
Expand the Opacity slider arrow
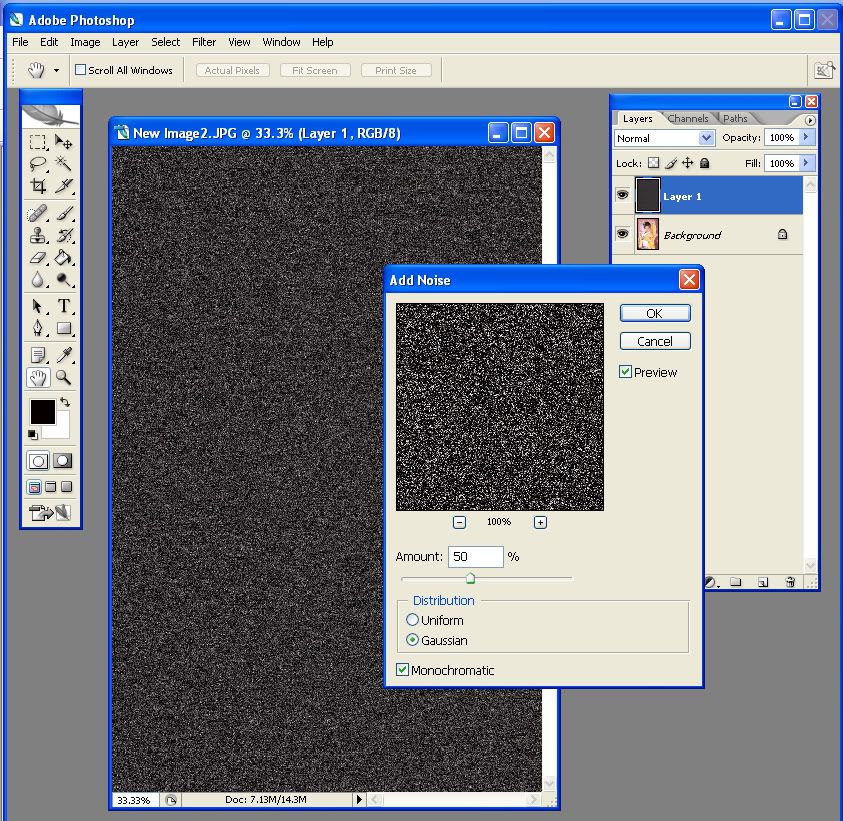pyautogui.click(x=807, y=138)
